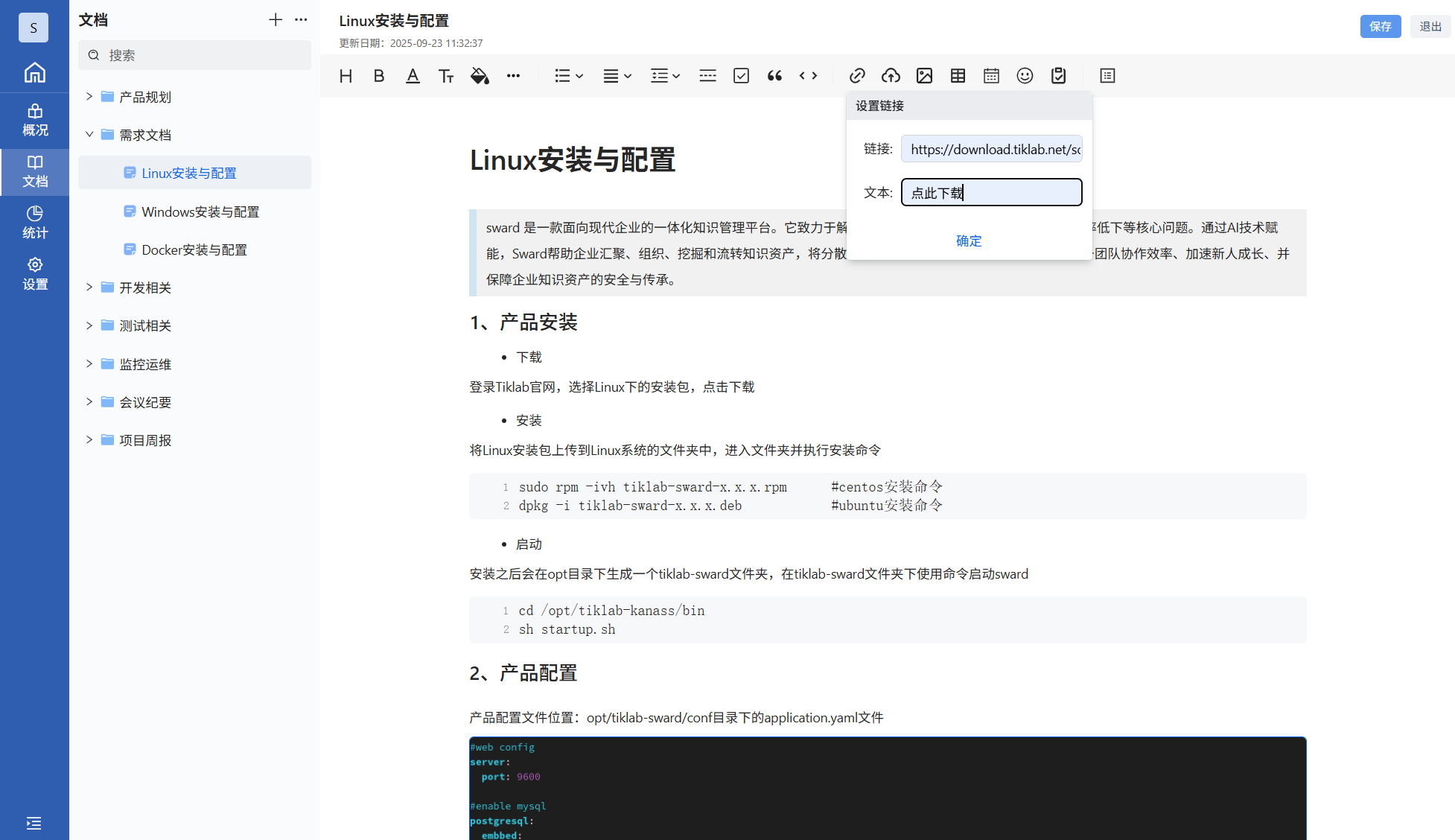The height and width of the screenshot is (840, 1455).
Task: Open the font color tool
Action: tap(413, 76)
